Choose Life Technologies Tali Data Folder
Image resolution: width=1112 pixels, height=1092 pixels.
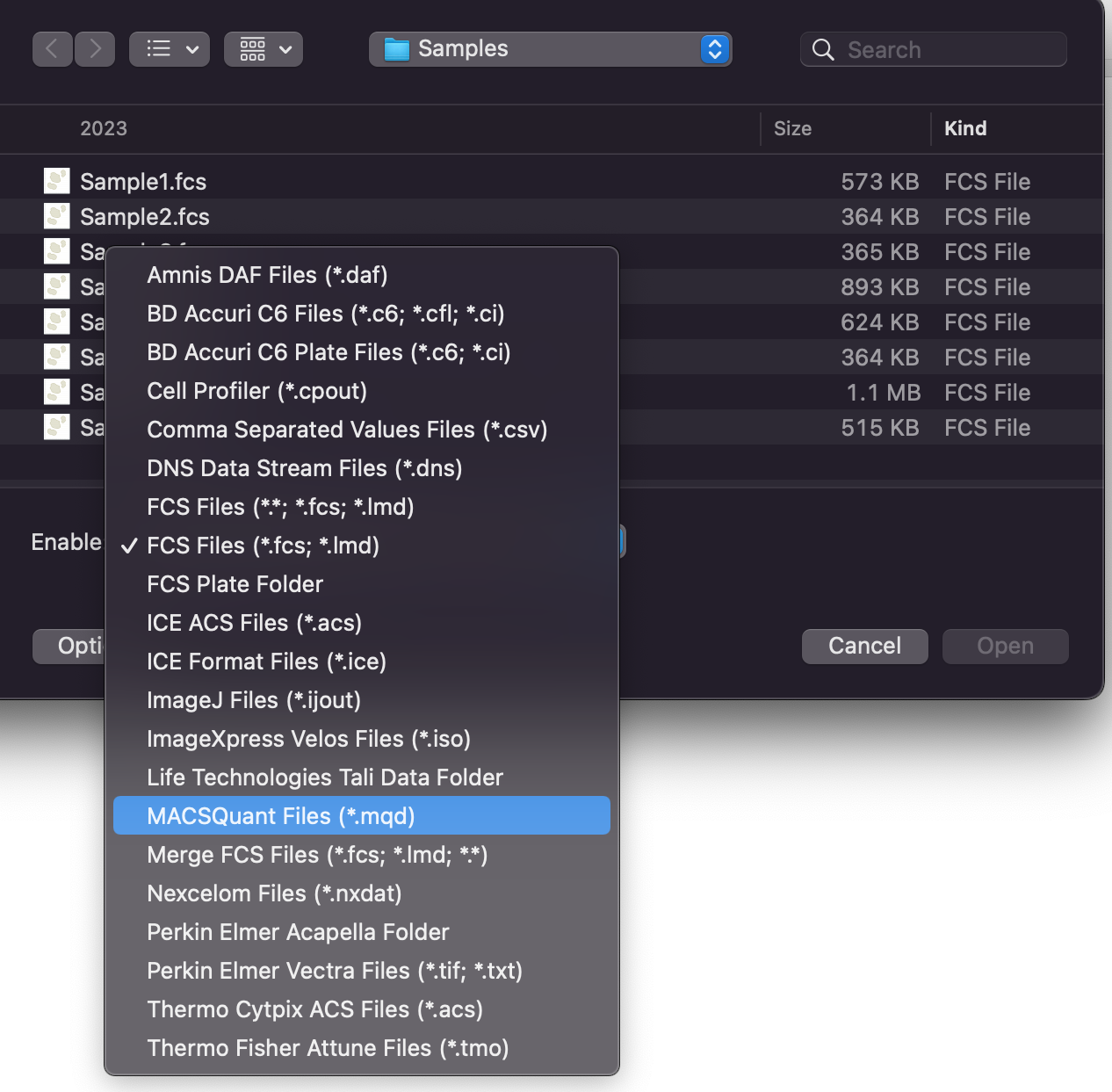(362, 777)
